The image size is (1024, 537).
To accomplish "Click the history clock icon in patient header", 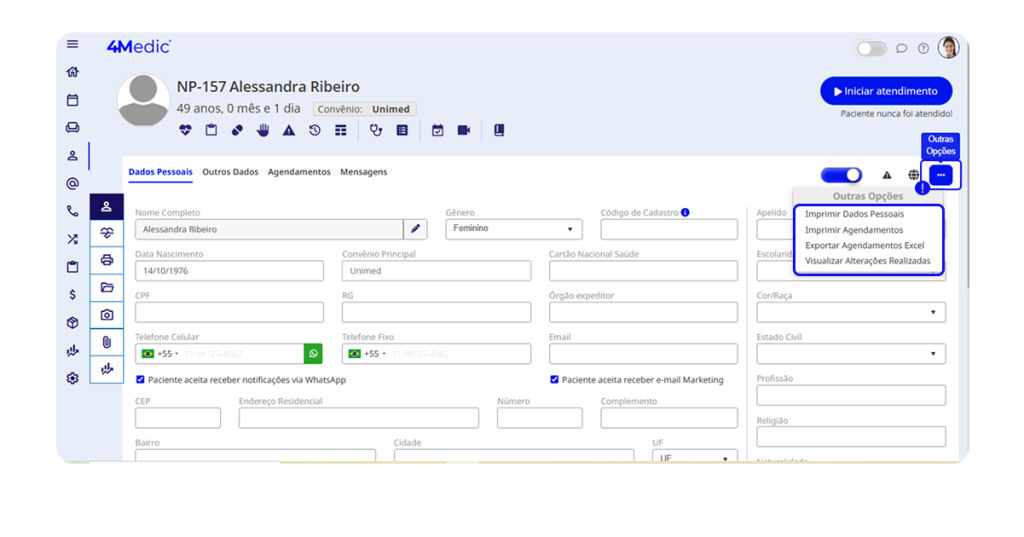I will click(x=315, y=130).
